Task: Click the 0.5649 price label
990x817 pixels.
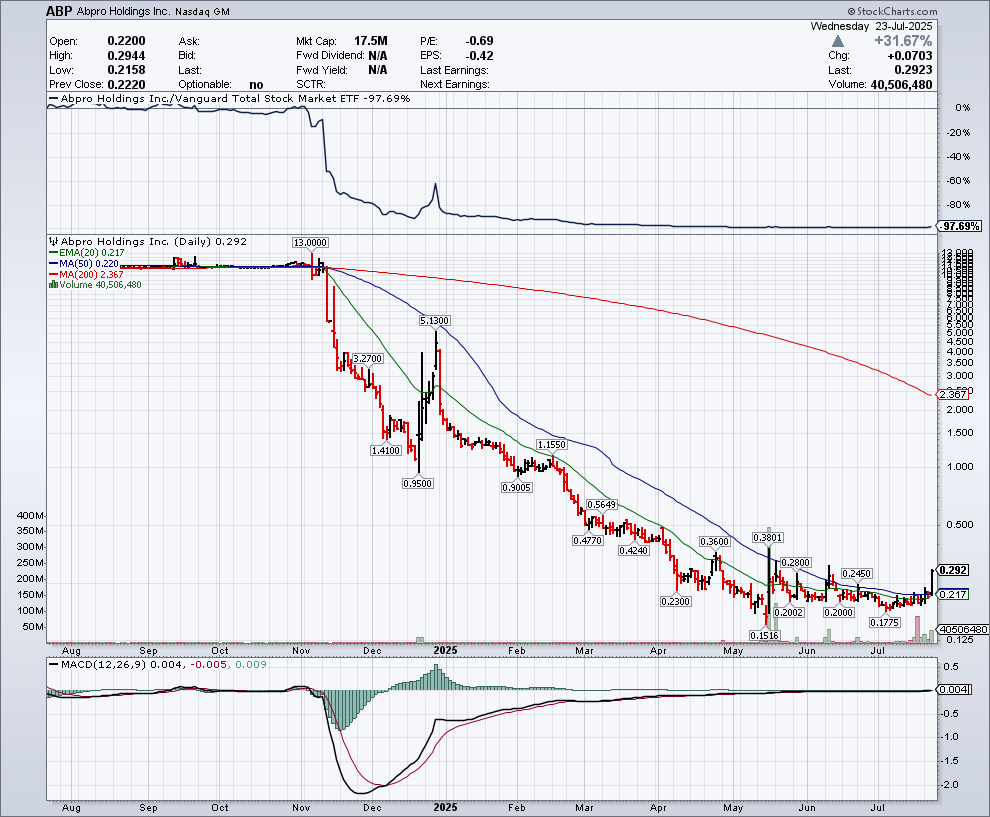Action: tap(602, 504)
